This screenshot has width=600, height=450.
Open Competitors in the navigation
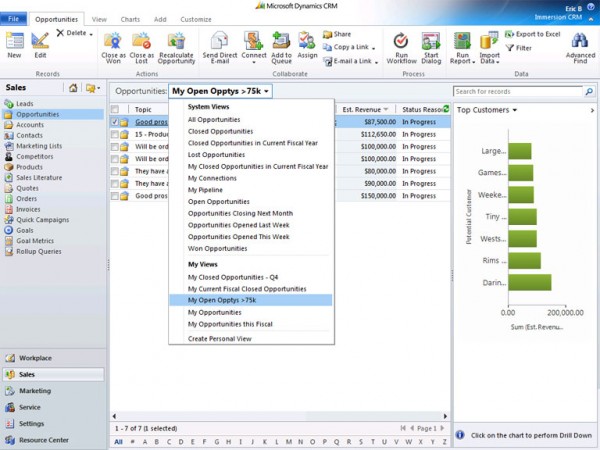[34, 157]
